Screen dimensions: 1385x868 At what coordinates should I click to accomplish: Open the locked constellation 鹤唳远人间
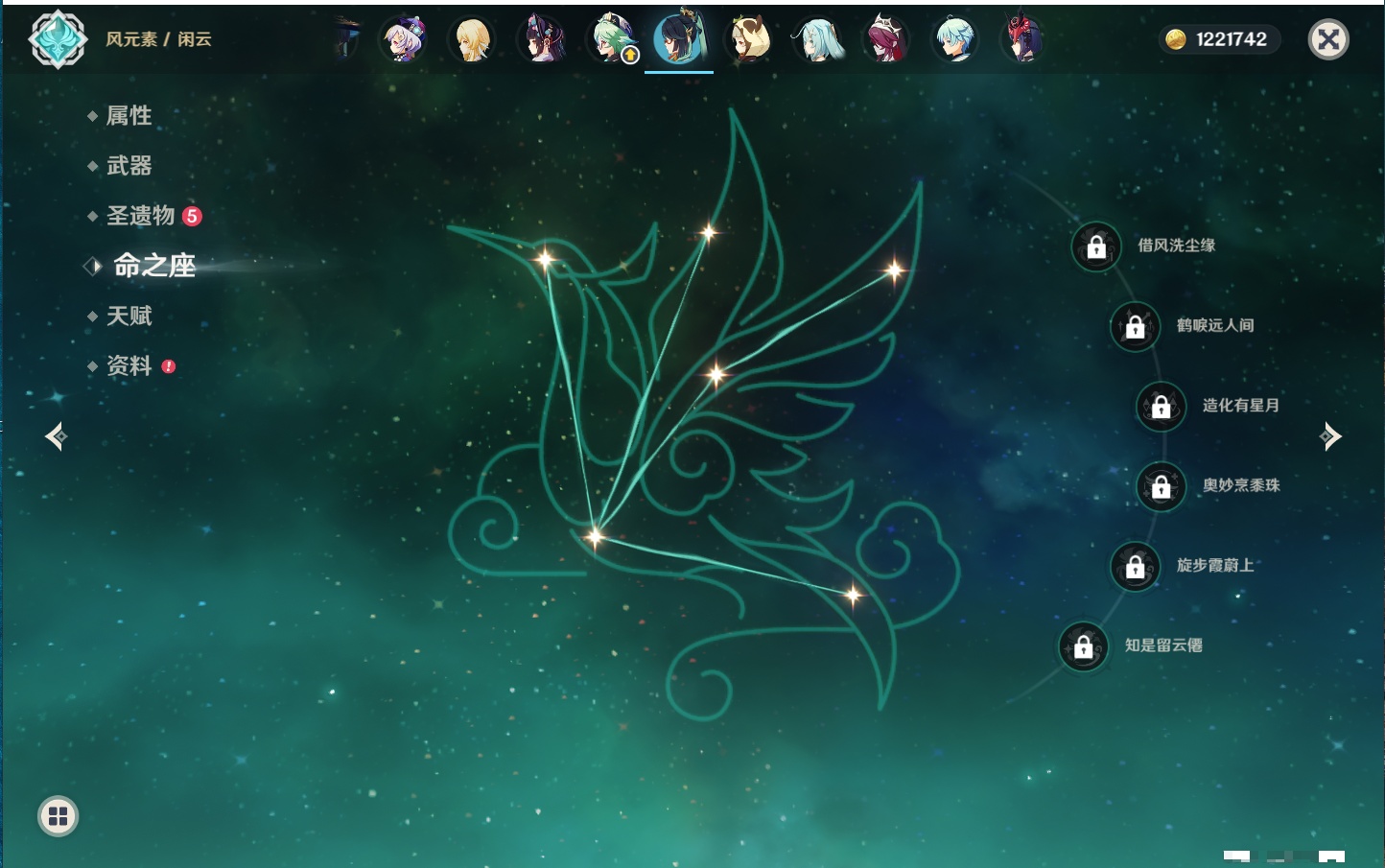coord(1135,326)
